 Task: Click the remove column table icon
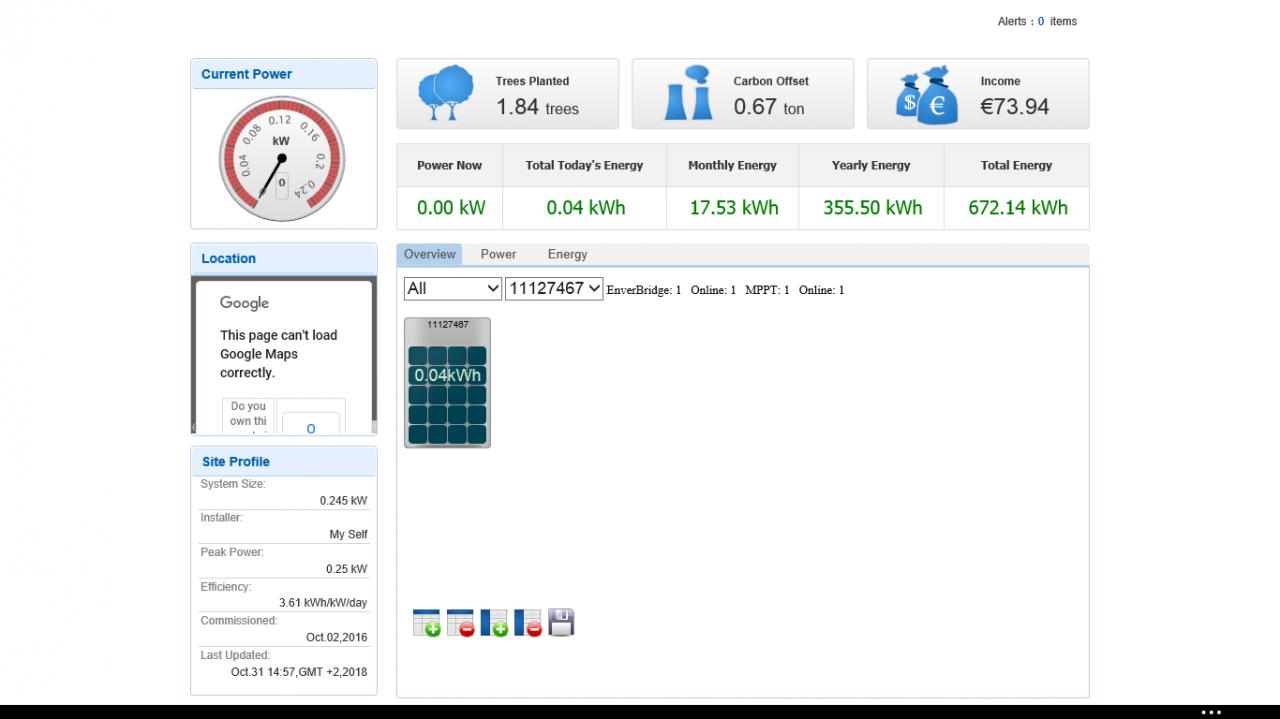coord(528,623)
